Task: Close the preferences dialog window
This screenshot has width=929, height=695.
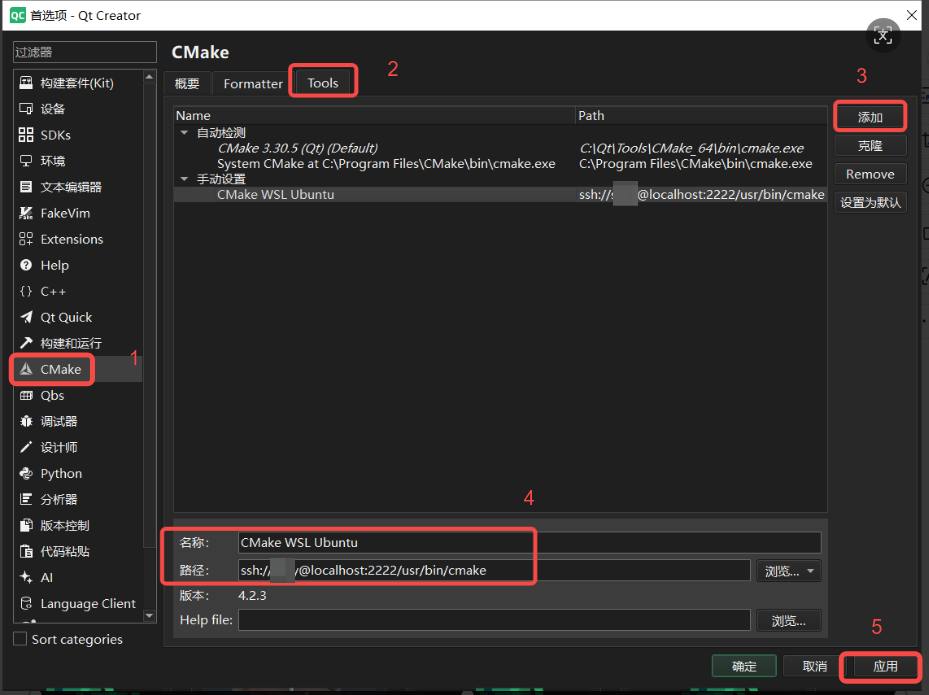Action: tap(912, 15)
